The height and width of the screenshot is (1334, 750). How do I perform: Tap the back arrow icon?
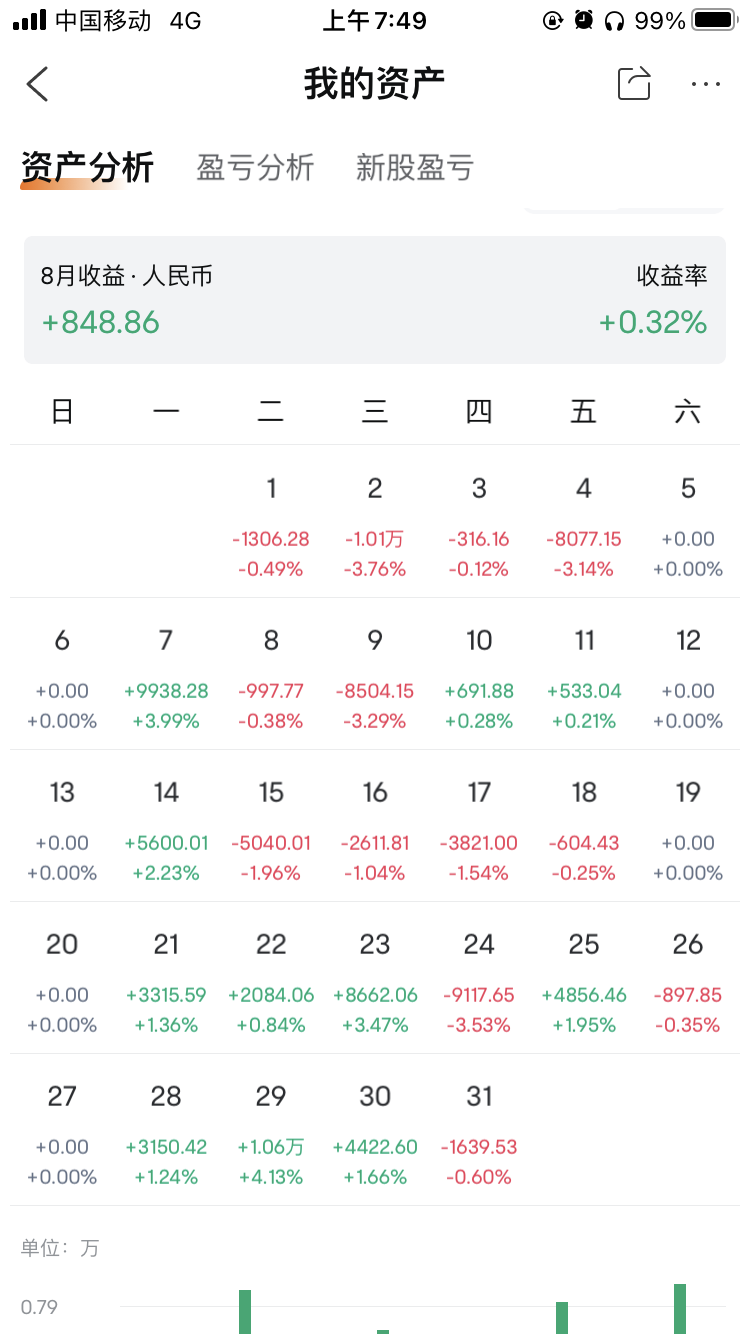38,85
